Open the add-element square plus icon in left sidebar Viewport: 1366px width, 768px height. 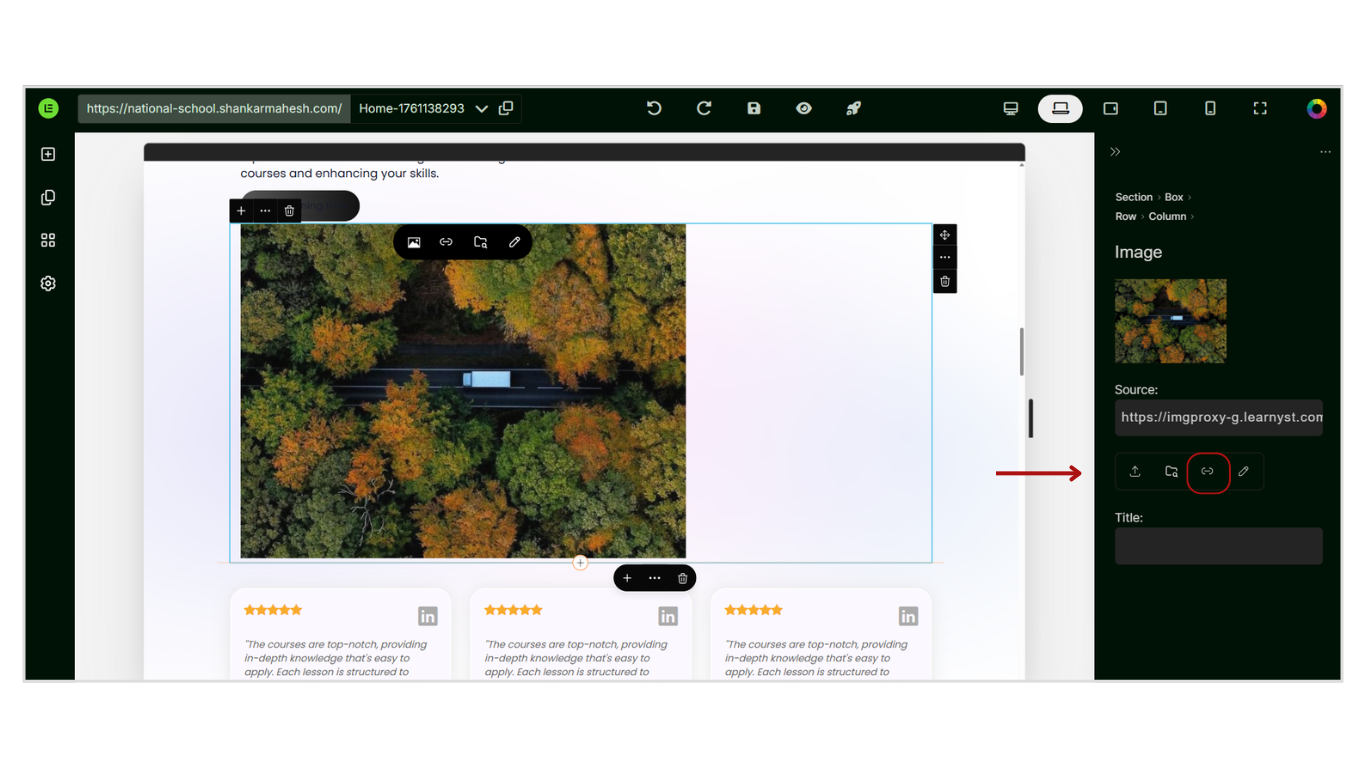(x=48, y=154)
